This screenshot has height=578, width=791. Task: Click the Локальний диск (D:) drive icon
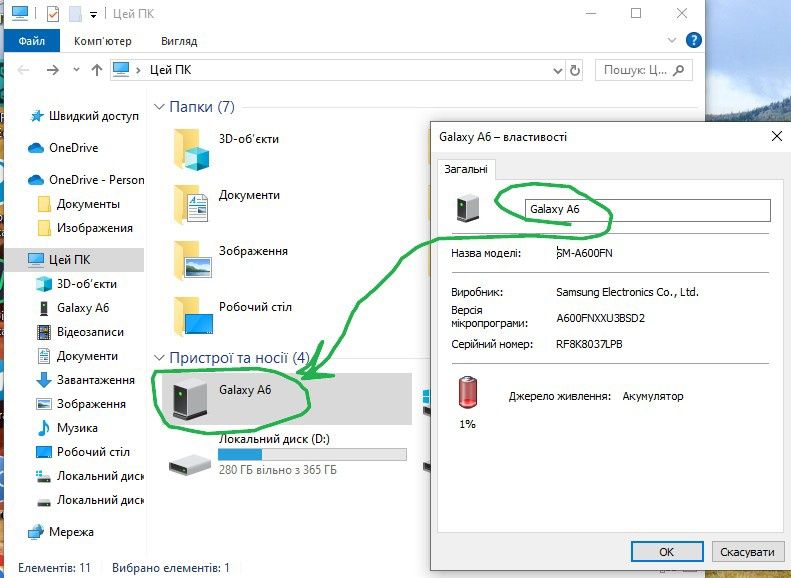189,465
